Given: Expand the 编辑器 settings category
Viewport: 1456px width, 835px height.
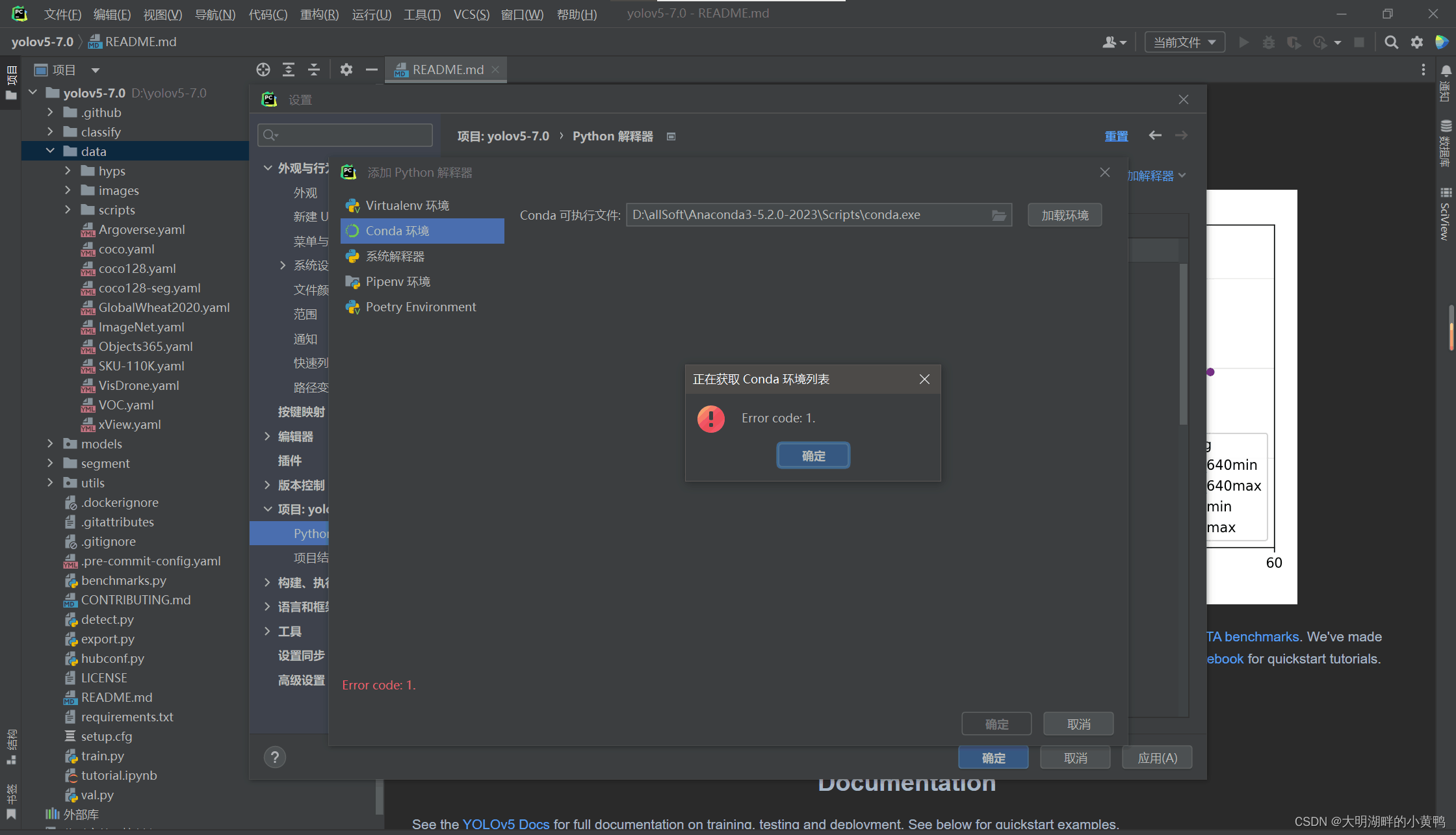Looking at the screenshot, I should coord(267,436).
